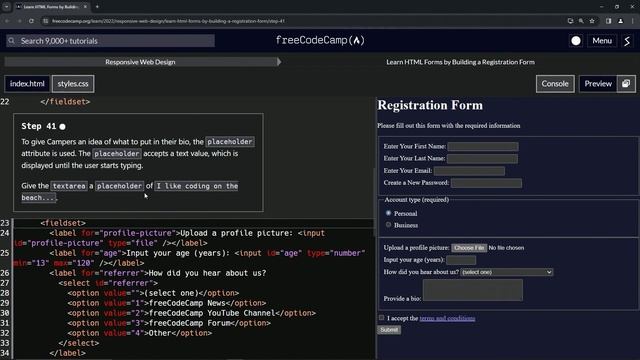Click the closing select tag on line 33
Image resolution: width=640 pixels, height=360 pixels.
(79, 343)
